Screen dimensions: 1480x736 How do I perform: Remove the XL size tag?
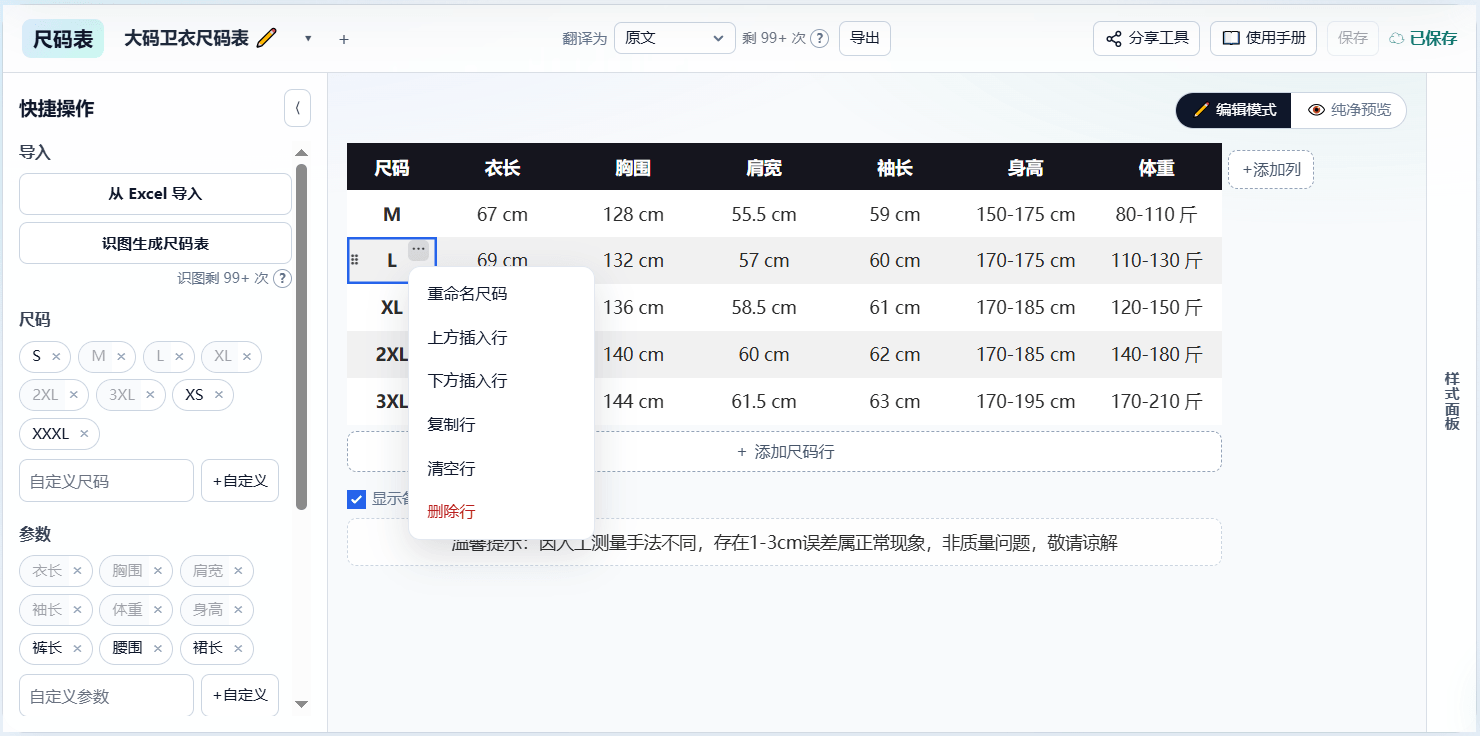coord(246,356)
